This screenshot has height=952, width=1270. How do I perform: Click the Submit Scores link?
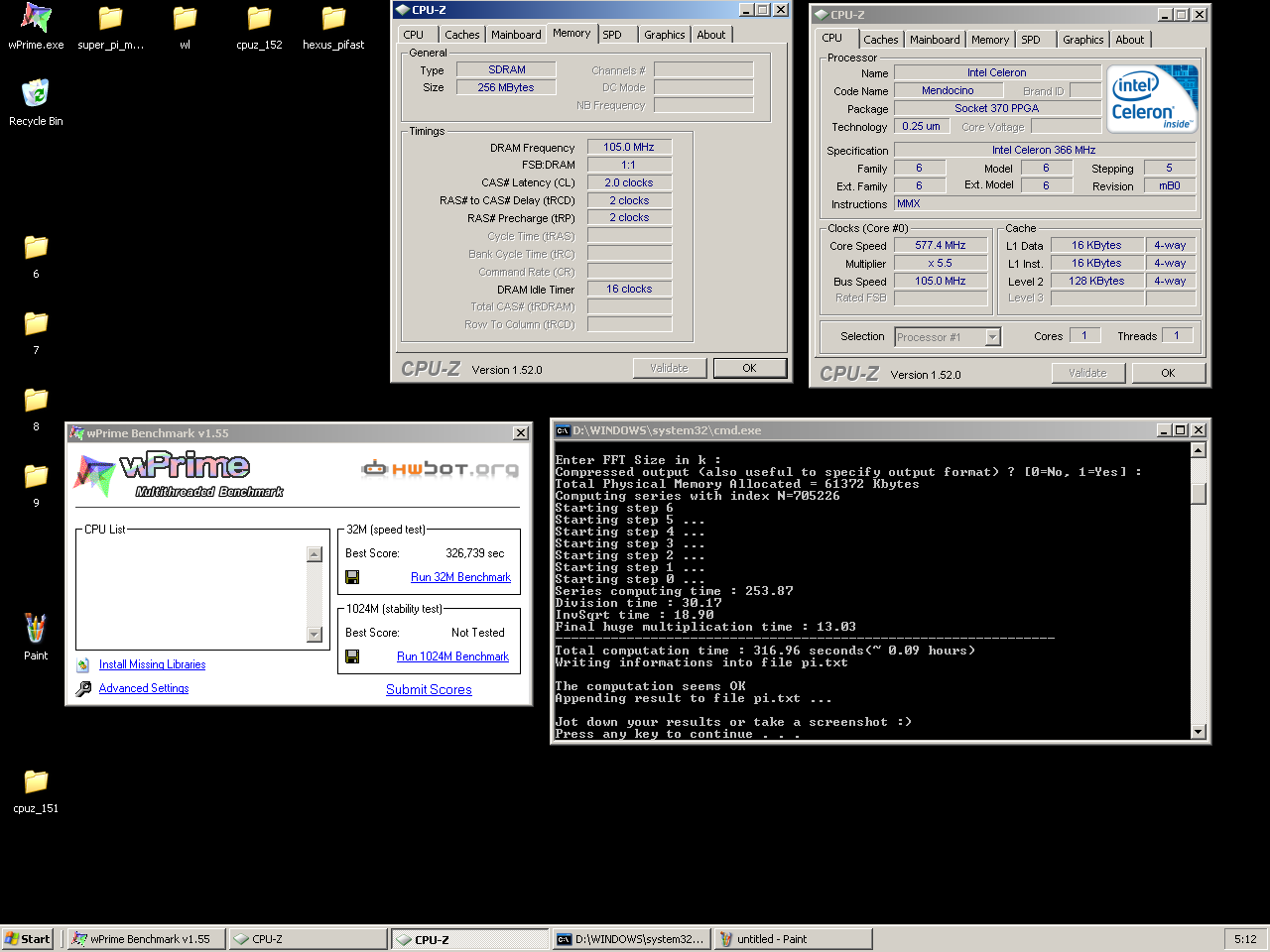tap(429, 689)
